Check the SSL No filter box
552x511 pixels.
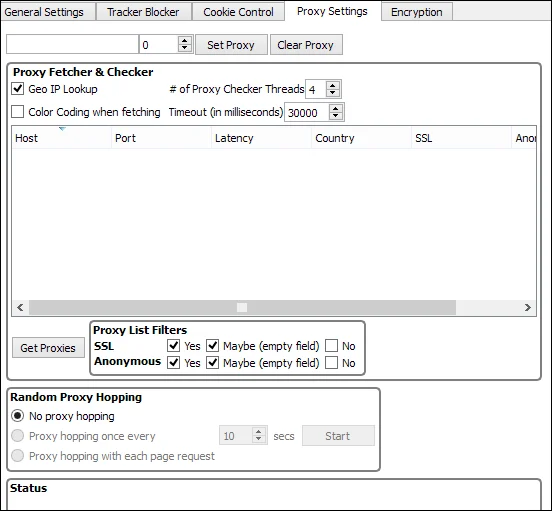click(x=331, y=346)
